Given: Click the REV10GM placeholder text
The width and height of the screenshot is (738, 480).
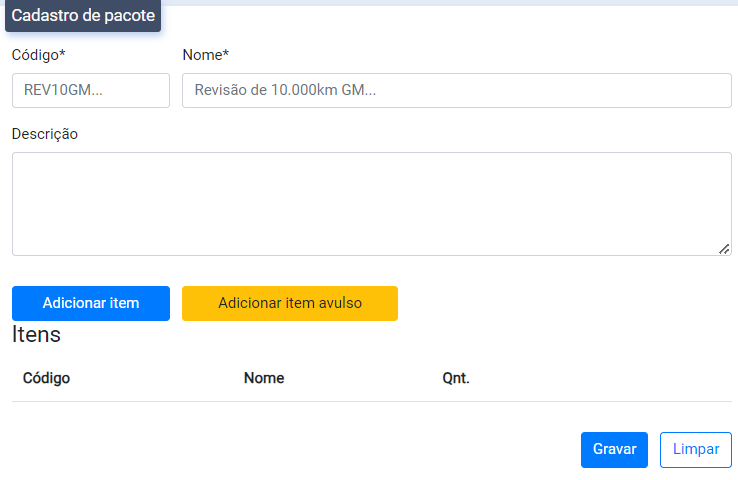Looking at the screenshot, I should point(64,90).
